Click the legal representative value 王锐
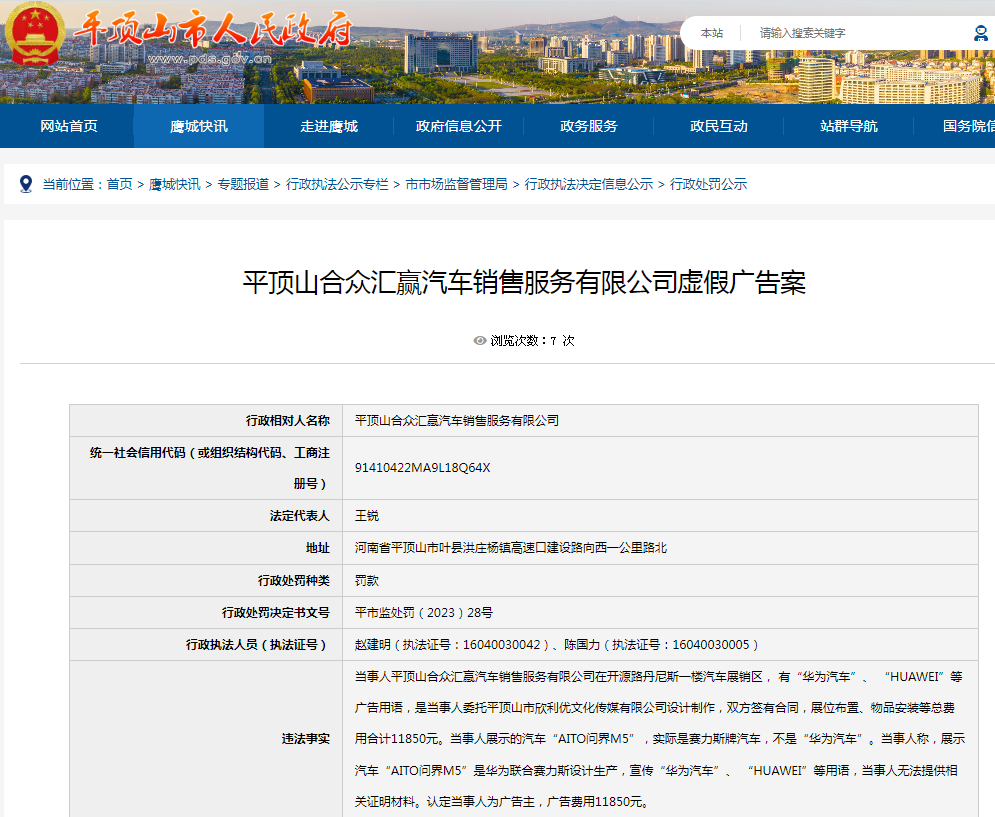This screenshot has height=817, width=995. [x=367, y=515]
